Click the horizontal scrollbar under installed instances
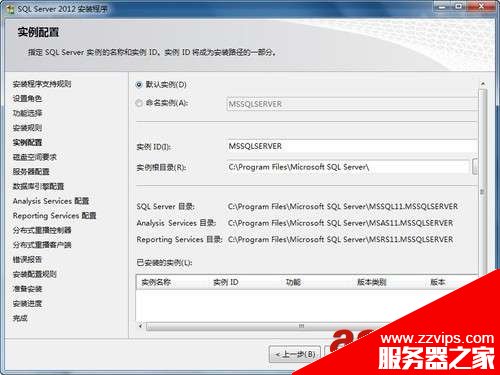The image size is (500, 375). pyautogui.click(x=267, y=326)
